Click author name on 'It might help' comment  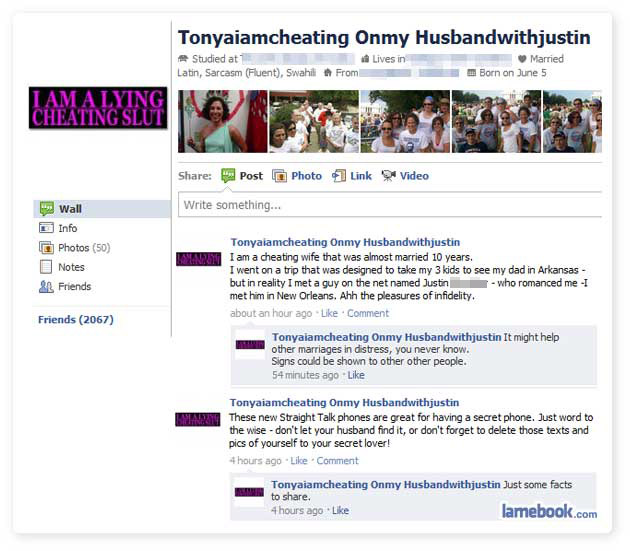tap(387, 337)
